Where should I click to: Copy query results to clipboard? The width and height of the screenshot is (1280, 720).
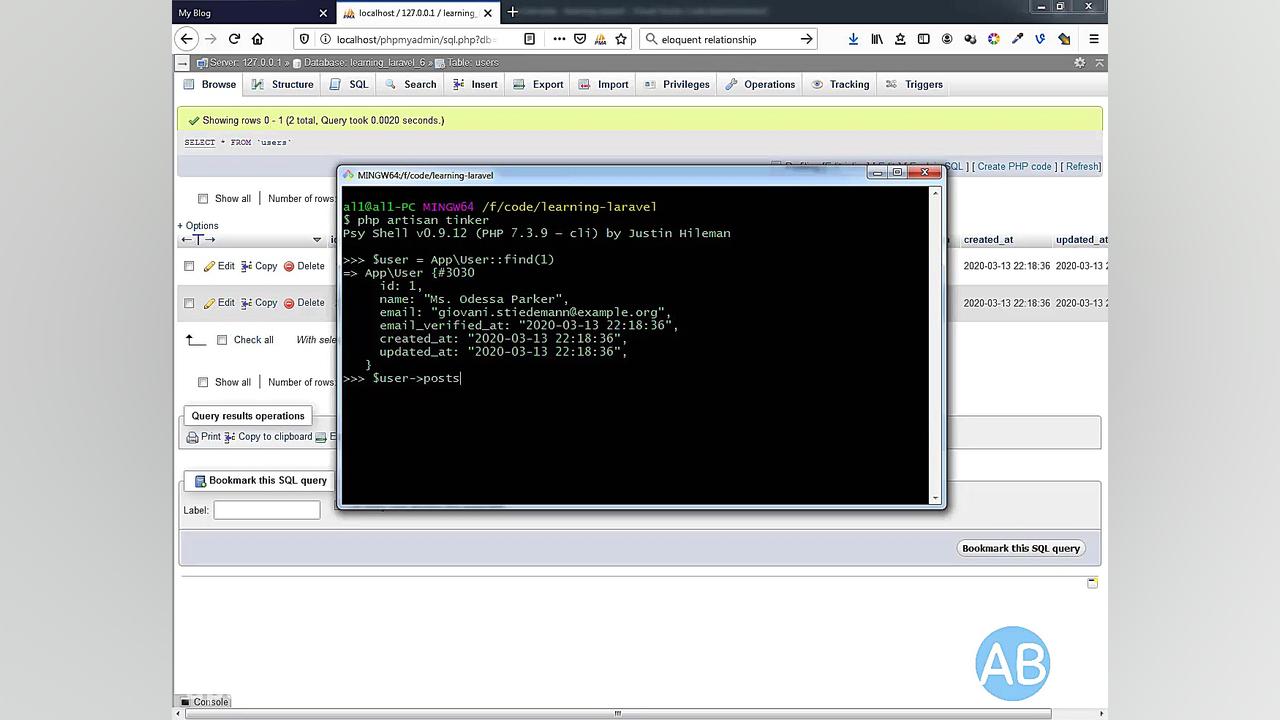268,437
